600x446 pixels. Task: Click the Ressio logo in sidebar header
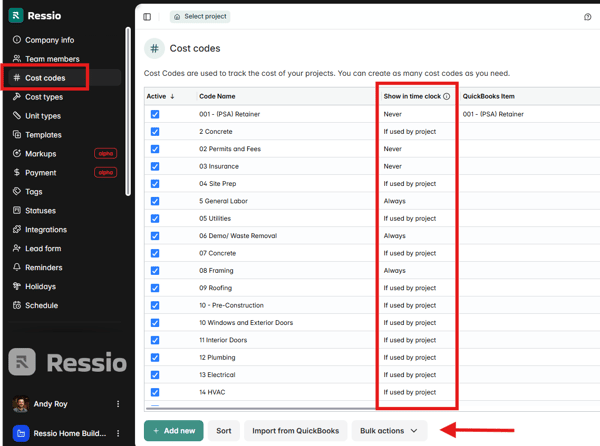point(16,15)
